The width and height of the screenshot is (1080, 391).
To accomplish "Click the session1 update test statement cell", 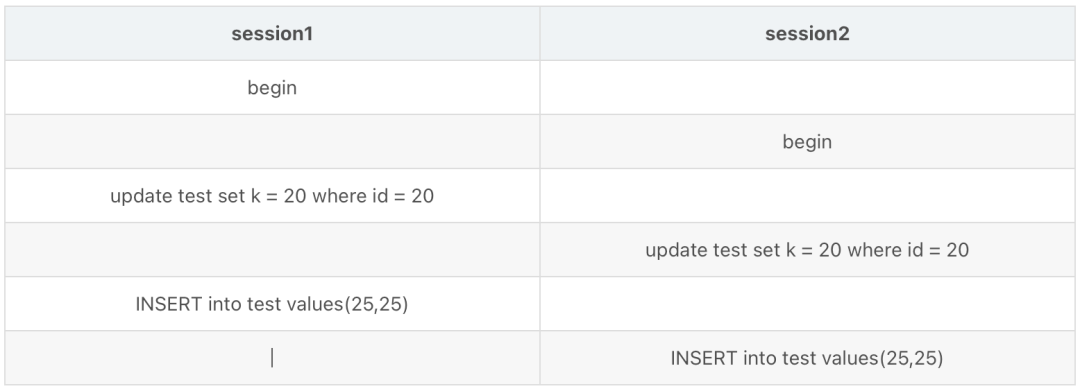I will pos(272,196).
